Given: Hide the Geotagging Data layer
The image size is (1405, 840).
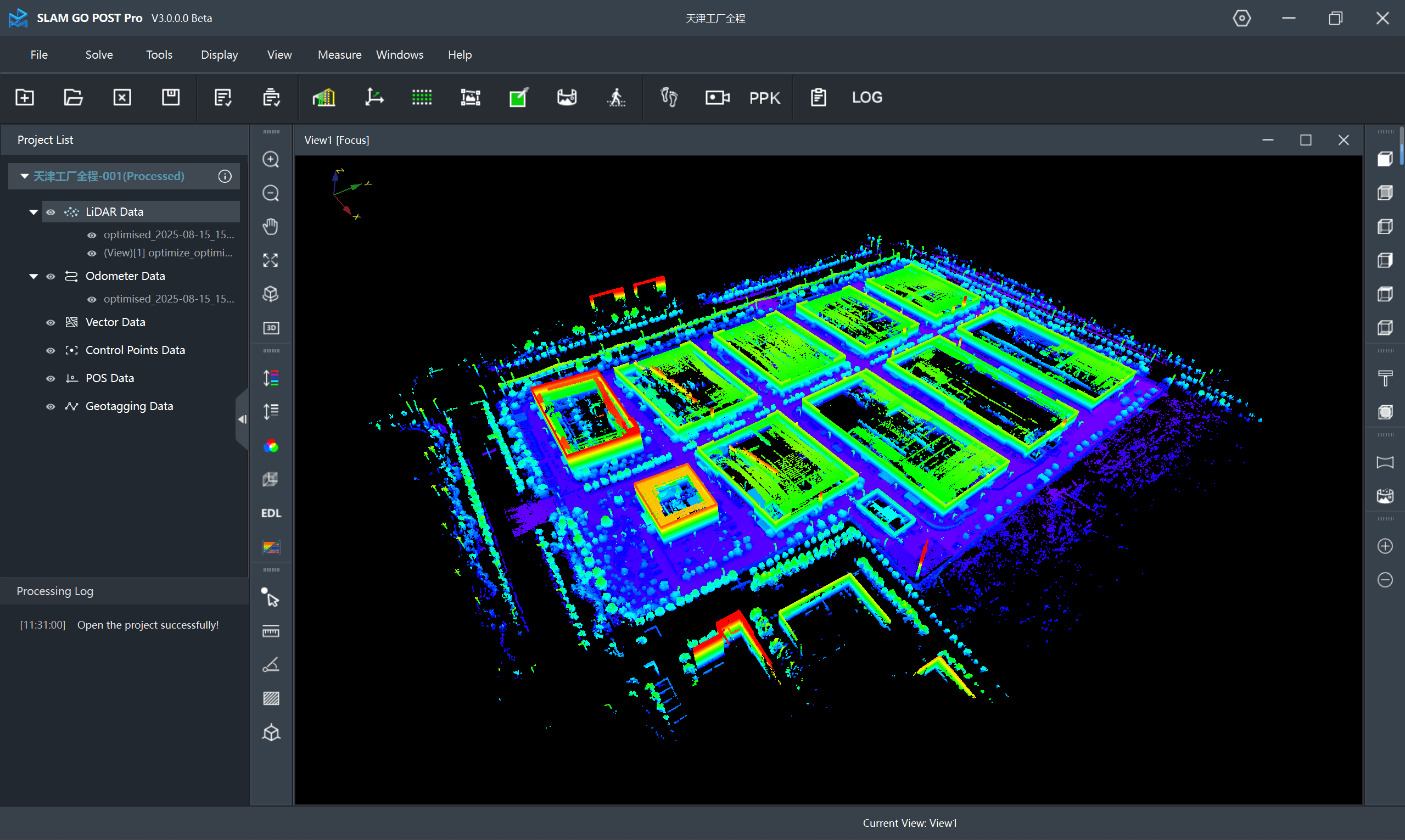Looking at the screenshot, I should pos(51,406).
